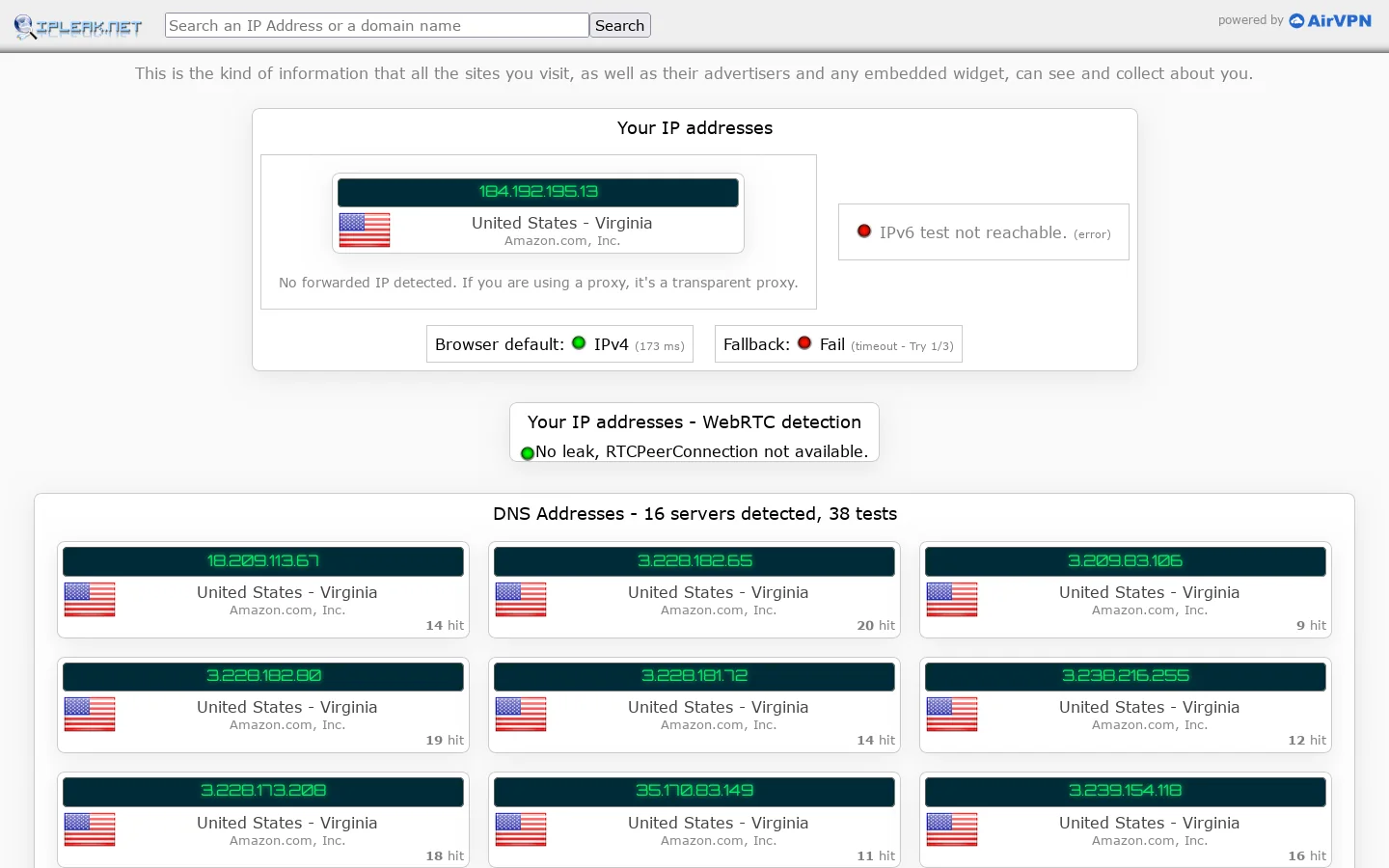Click the 'DNS Addresses - 16 servers detected' heading
This screenshot has height=868, width=1389.
tap(694, 514)
